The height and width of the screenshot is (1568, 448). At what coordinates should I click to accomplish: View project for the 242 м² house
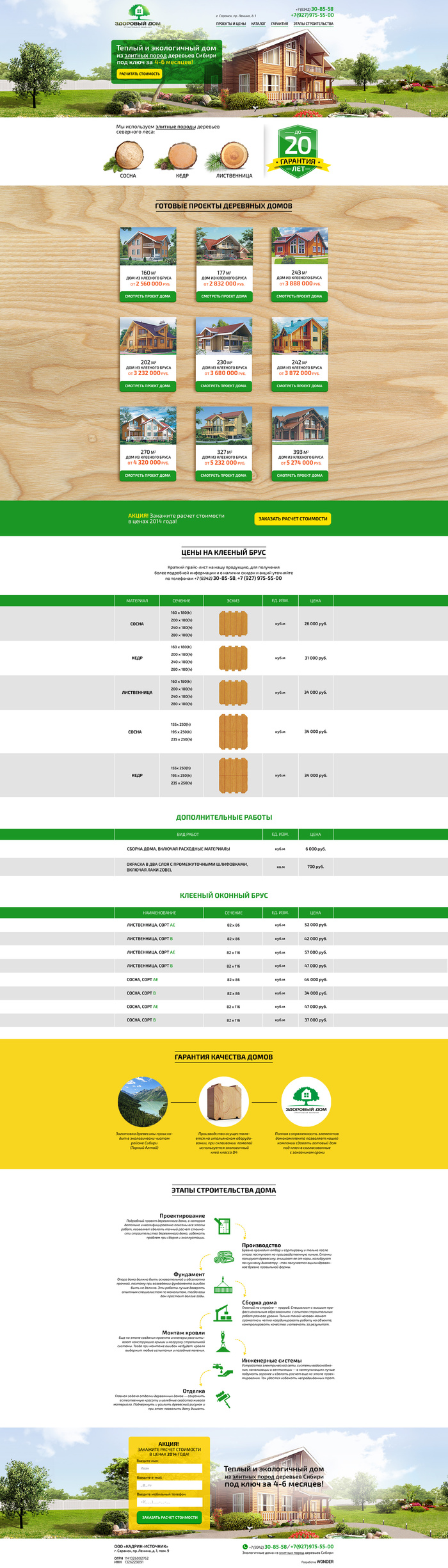pyautogui.click(x=300, y=386)
